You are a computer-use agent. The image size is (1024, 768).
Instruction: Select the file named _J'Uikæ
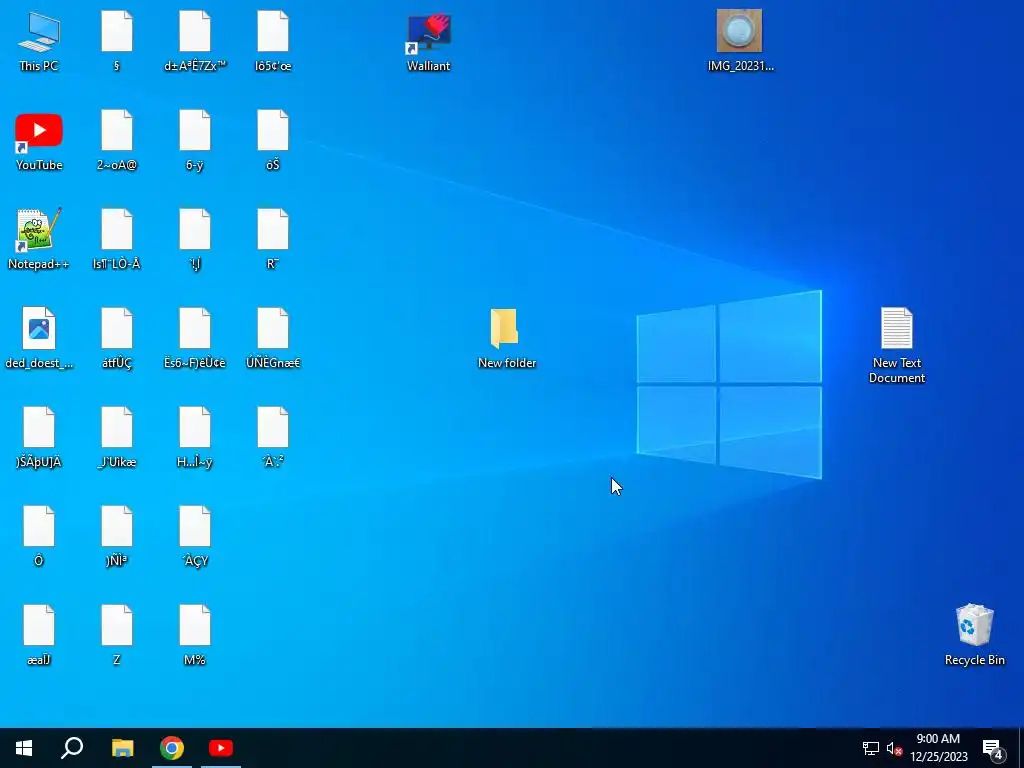point(116,438)
